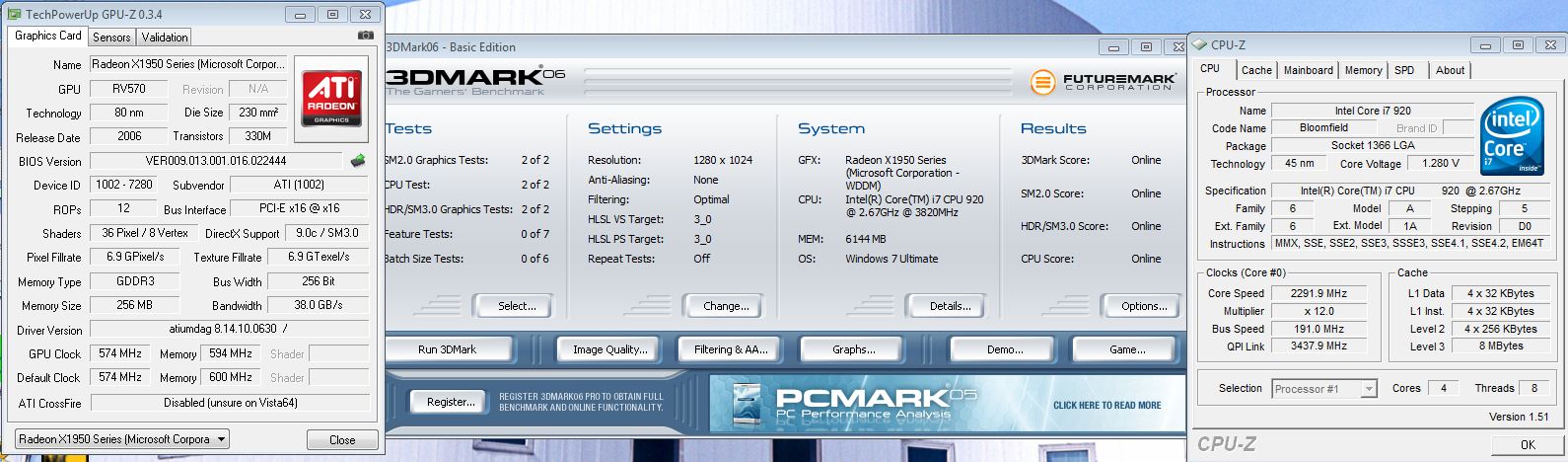Image resolution: width=1568 pixels, height=462 pixels.
Task: Click the CPU-Z 'Version 1.51' text
Action: coord(1519,418)
